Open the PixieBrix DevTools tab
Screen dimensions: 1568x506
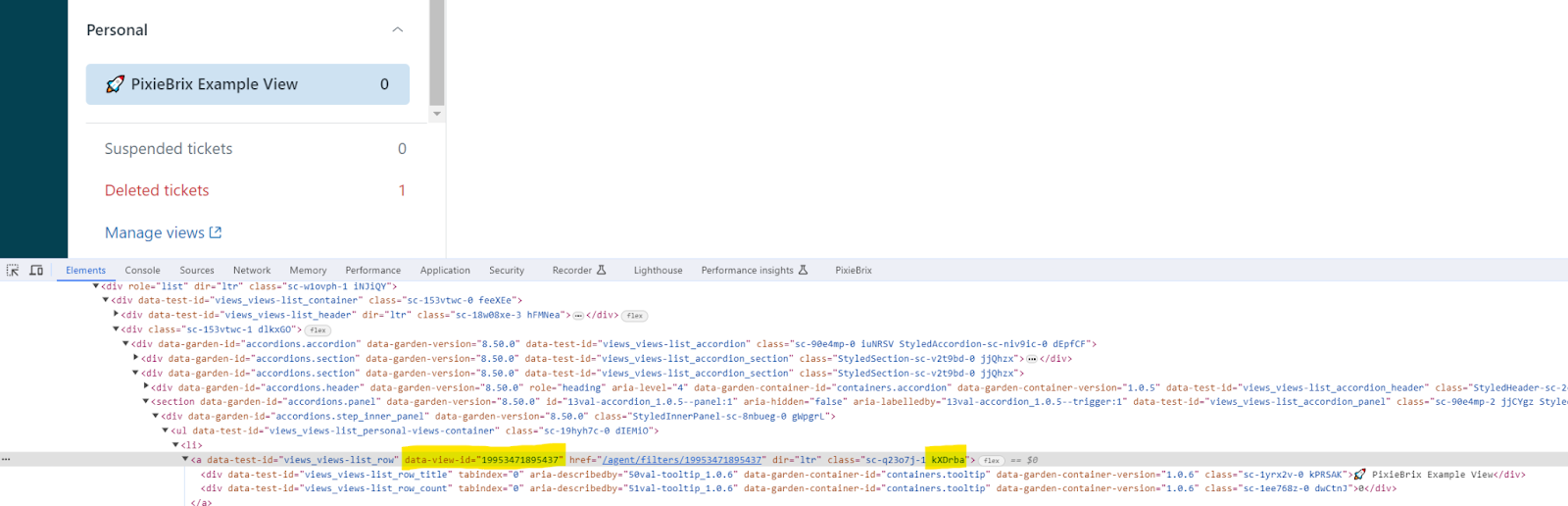(x=853, y=271)
